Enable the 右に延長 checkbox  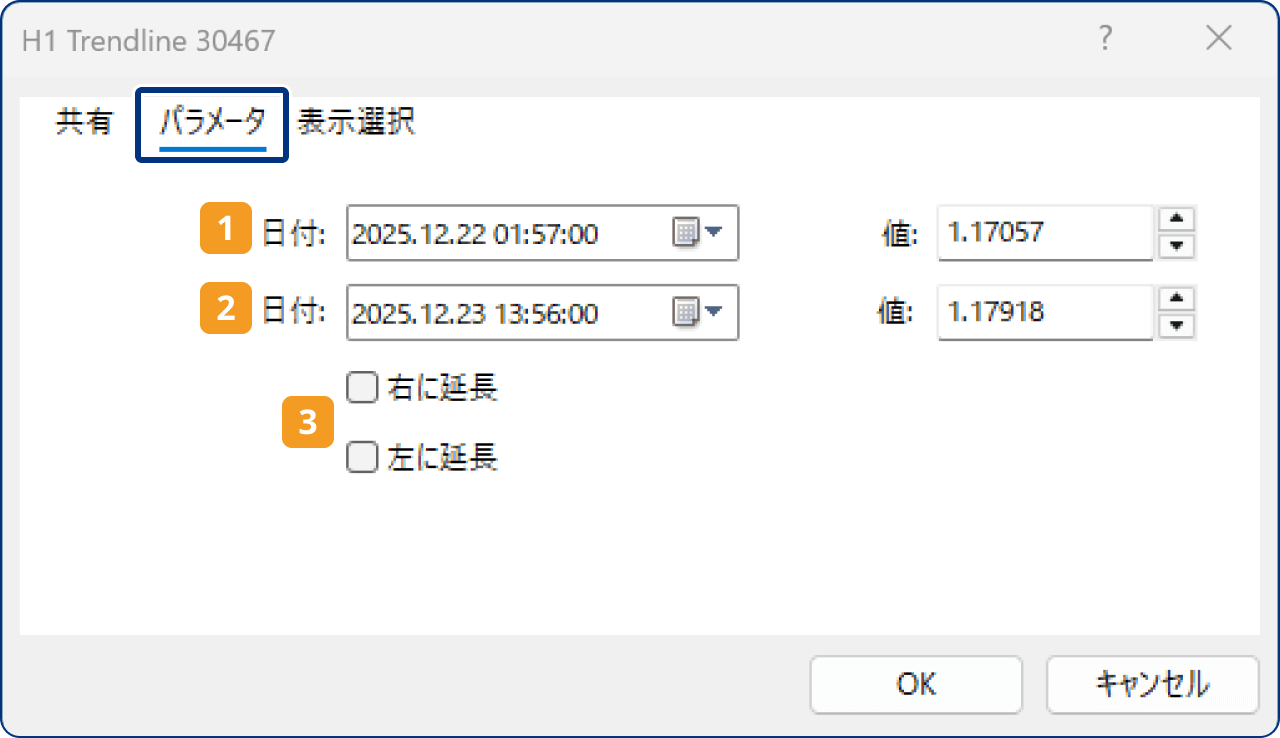[360, 387]
